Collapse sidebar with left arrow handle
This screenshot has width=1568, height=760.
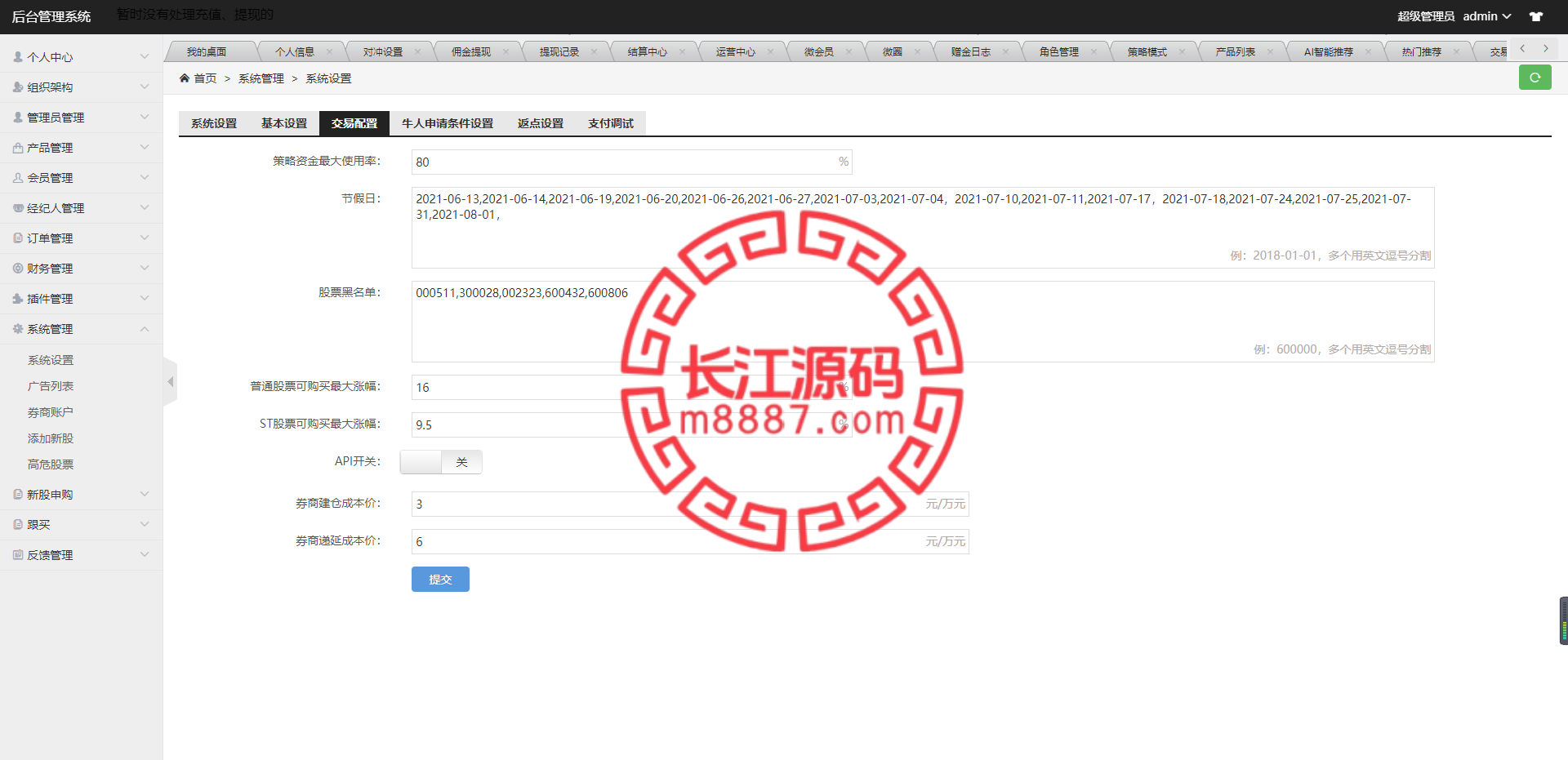[x=170, y=381]
